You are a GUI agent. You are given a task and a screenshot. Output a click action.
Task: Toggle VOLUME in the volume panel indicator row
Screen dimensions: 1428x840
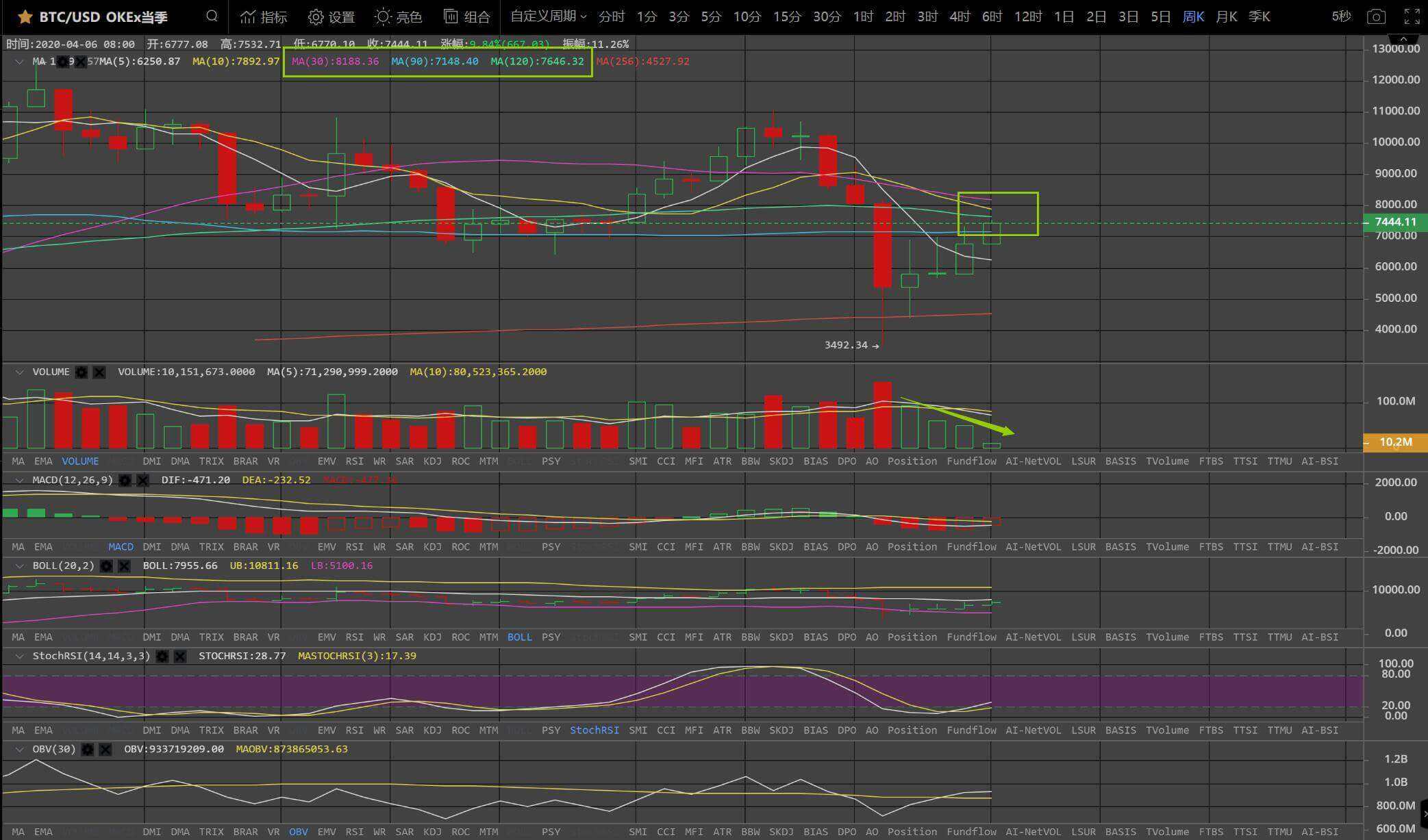pos(80,461)
